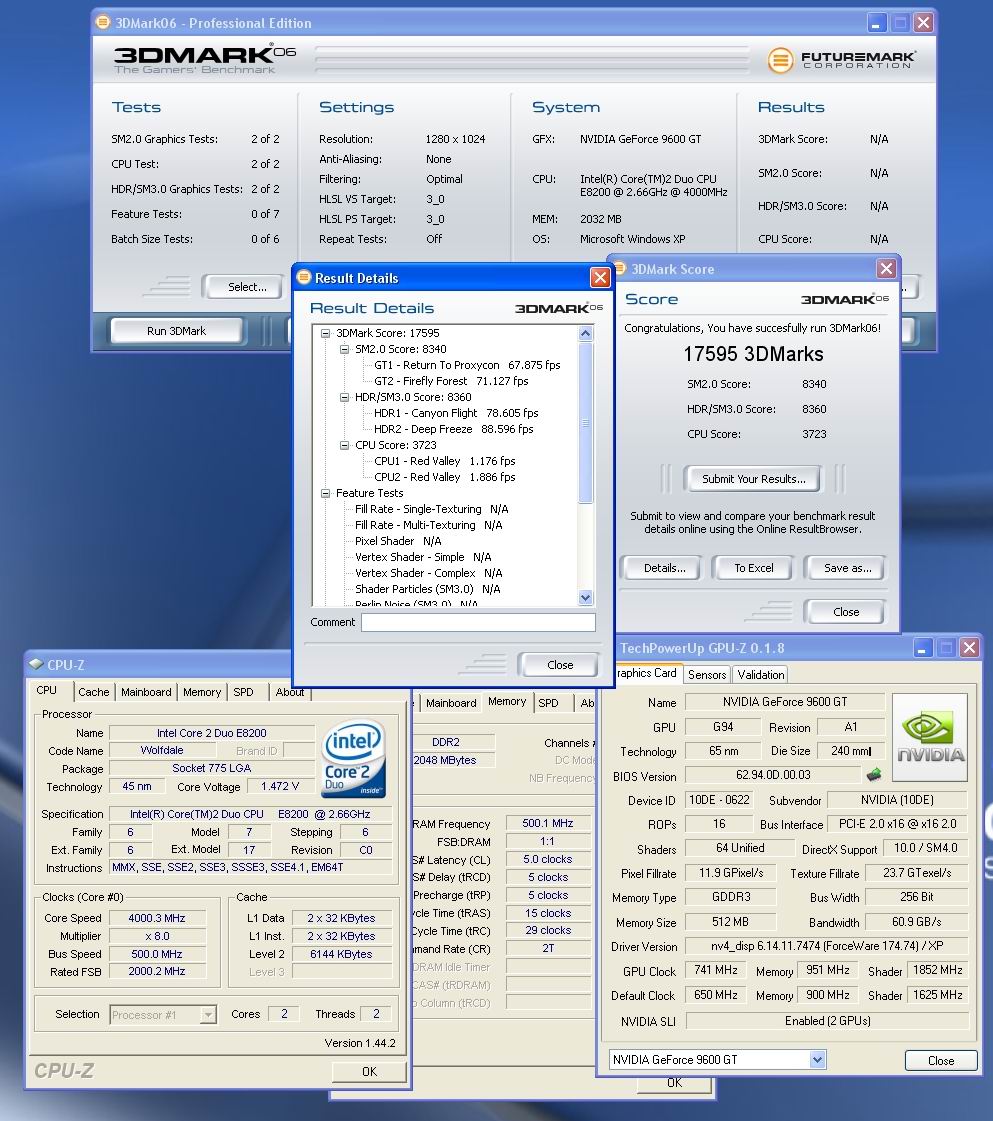Click the Intel Core 2 Duo logo

(x=354, y=759)
